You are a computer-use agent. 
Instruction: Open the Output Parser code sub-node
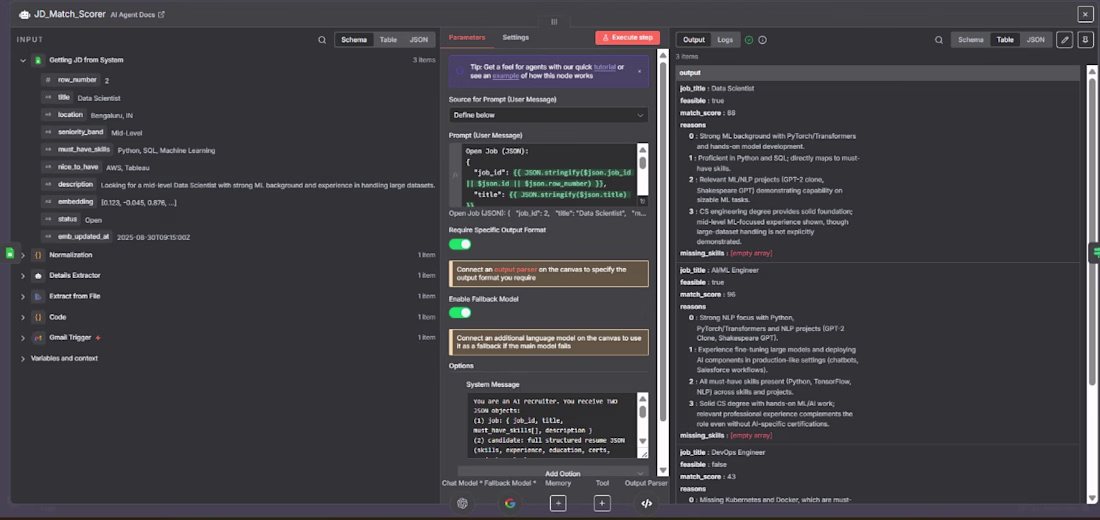click(647, 503)
